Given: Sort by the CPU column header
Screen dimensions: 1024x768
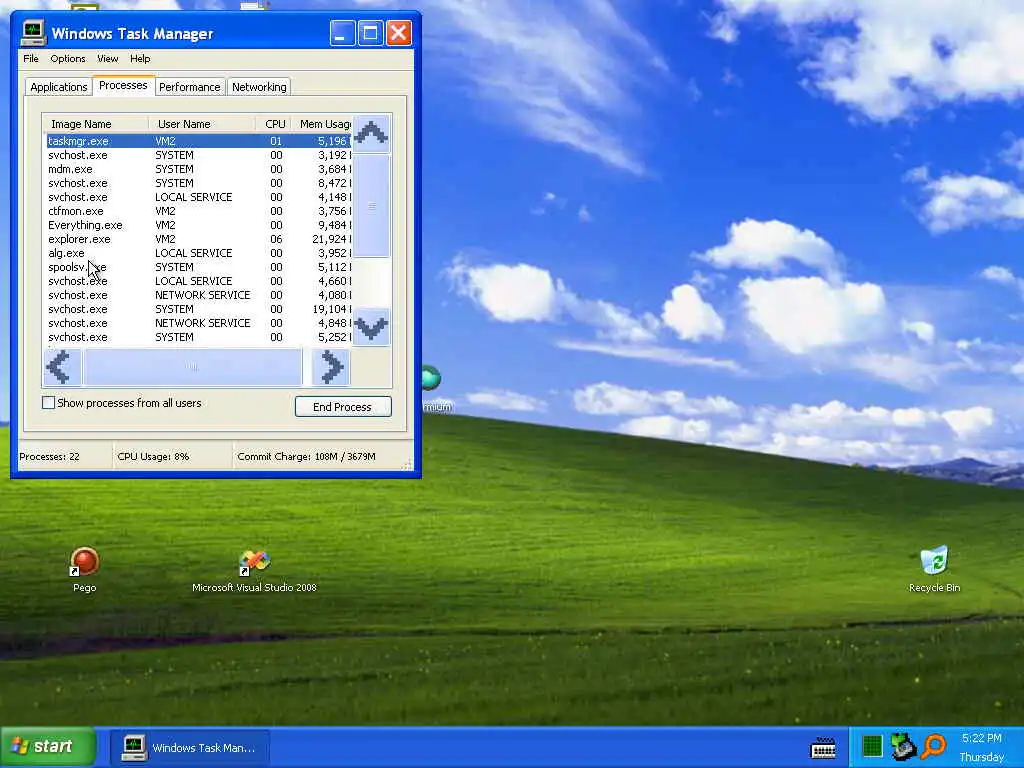Looking at the screenshot, I should coord(274,124).
